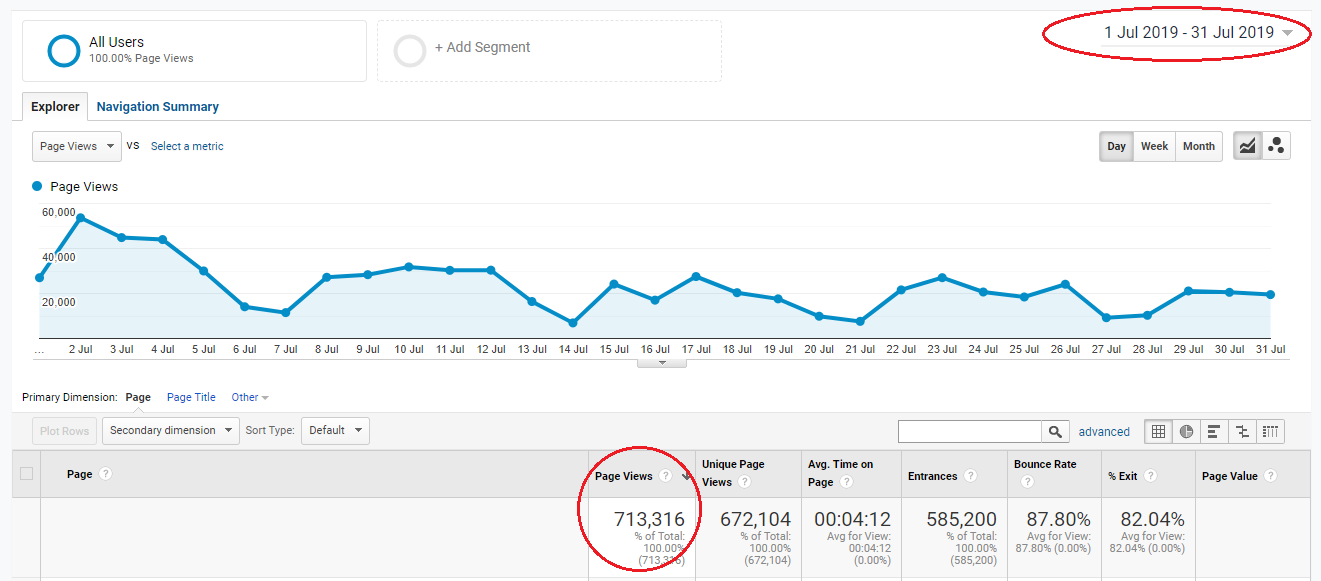Image resolution: width=1321 pixels, height=581 pixels.
Task: Select the pie chart percentage view icon
Action: [1186, 432]
